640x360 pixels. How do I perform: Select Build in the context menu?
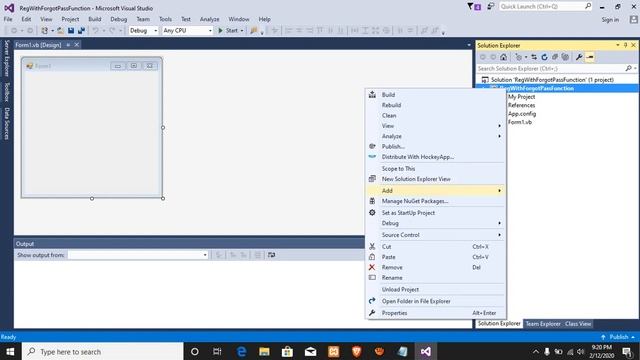coord(436,95)
